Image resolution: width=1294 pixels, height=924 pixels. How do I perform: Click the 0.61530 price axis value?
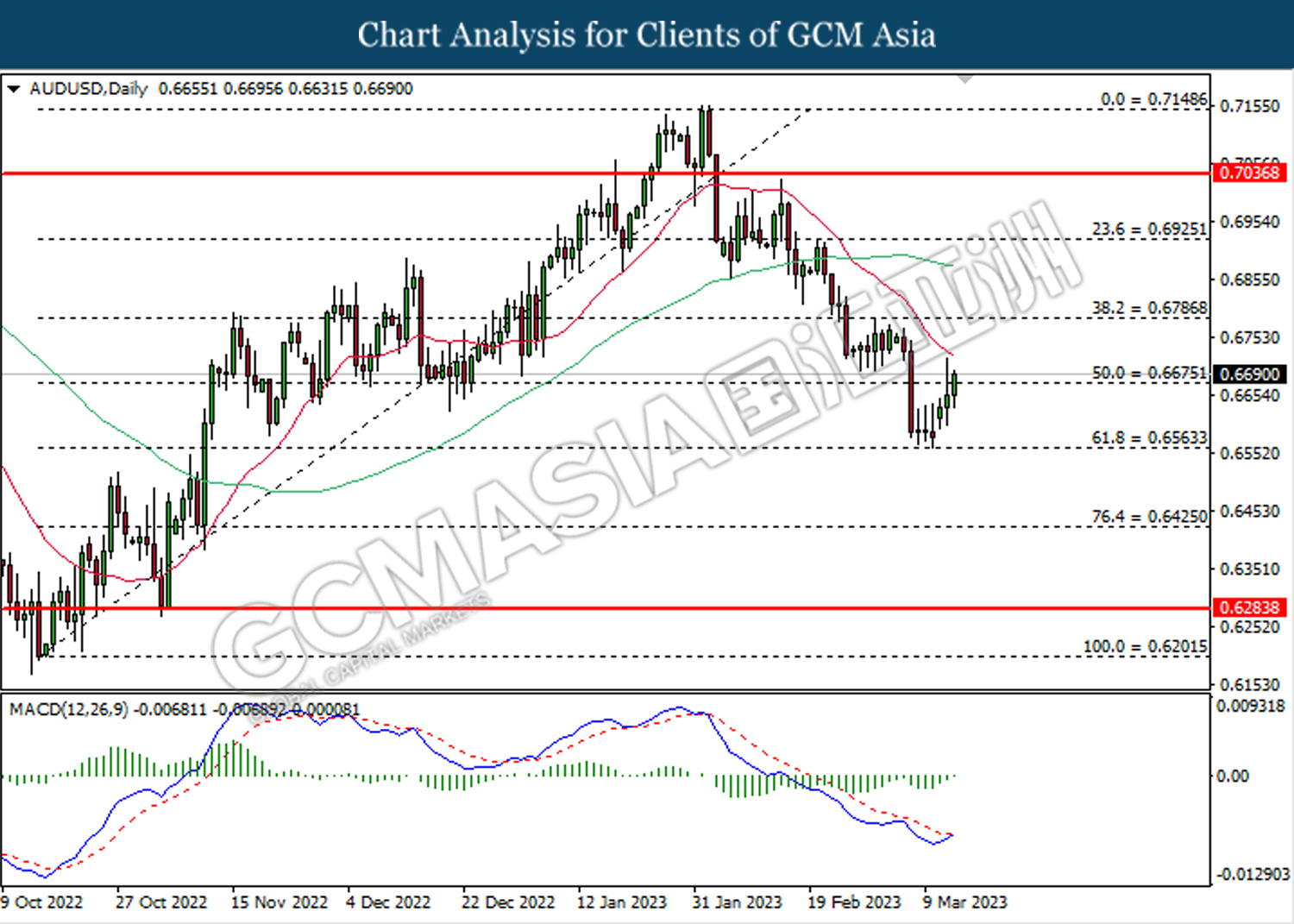(x=1250, y=684)
